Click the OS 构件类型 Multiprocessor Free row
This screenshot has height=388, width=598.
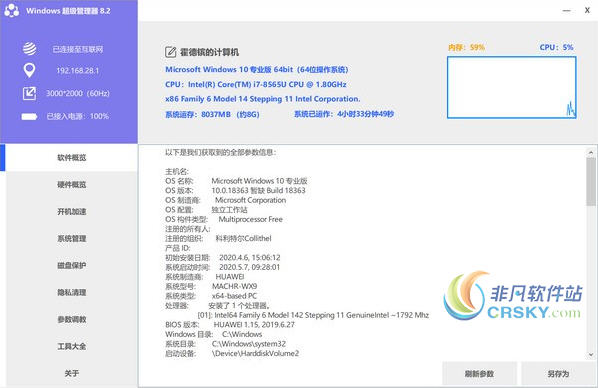point(224,219)
